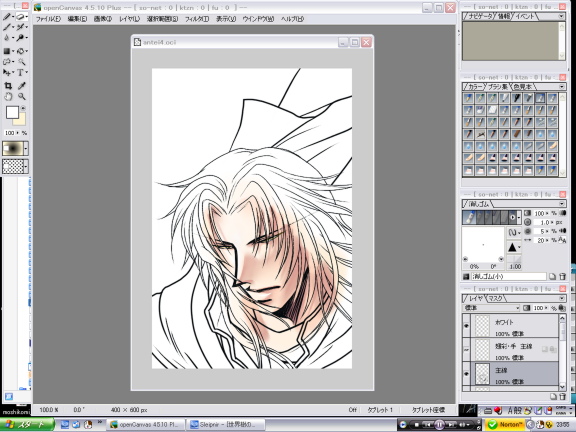Screen dimensions: 576x432
Task: Select the Lasso selection tool
Action: (7, 62)
